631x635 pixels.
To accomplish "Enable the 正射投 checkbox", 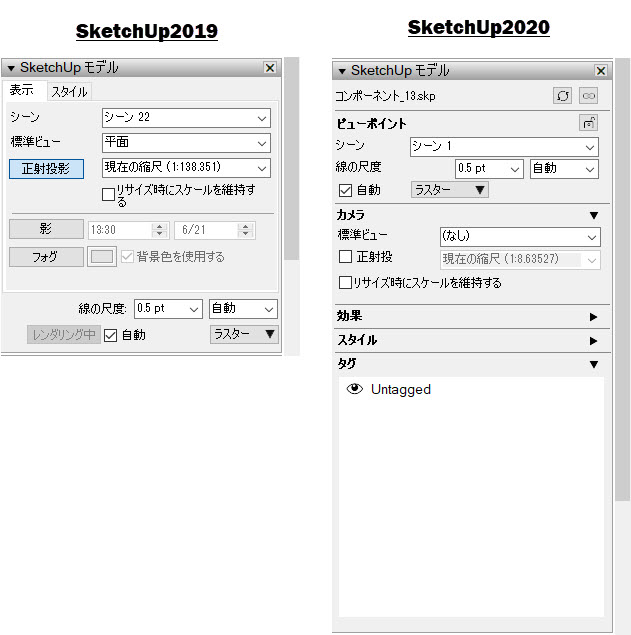I will (x=345, y=257).
